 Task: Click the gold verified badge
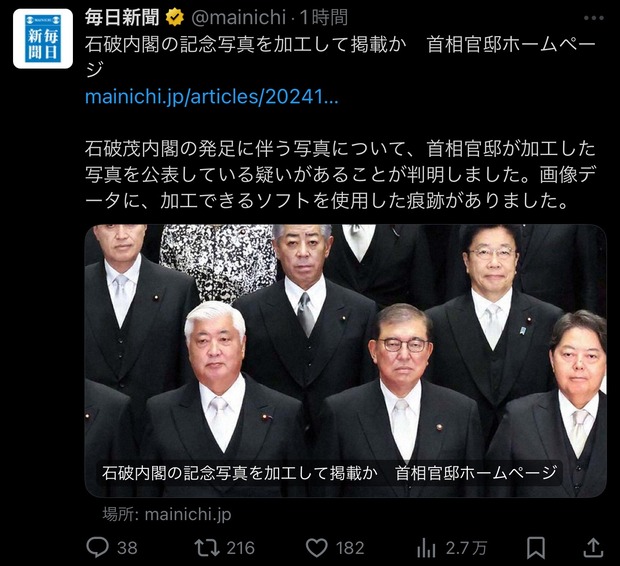pos(175,18)
